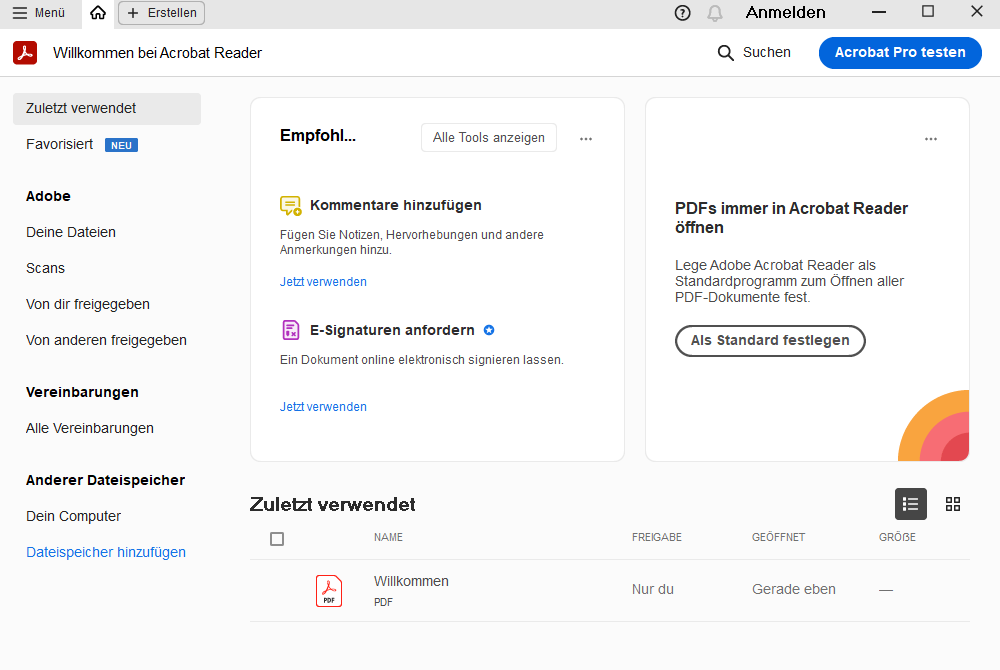This screenshot has height=670, width=1000.
Task: Open Favorisiert in the sidebar
Action: click(59, 145)
